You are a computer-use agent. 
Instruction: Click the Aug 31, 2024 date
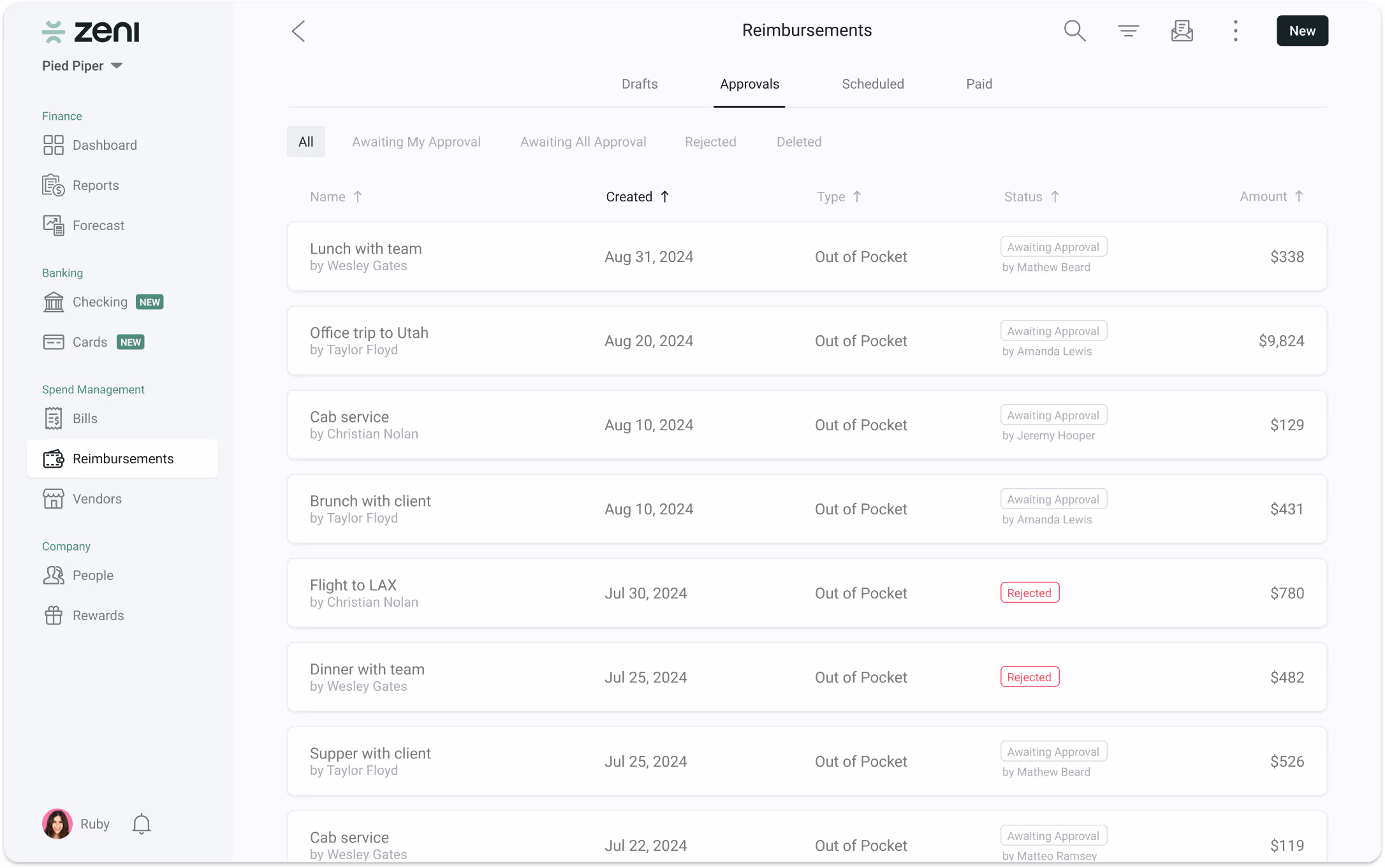click(x=649, y=257)
